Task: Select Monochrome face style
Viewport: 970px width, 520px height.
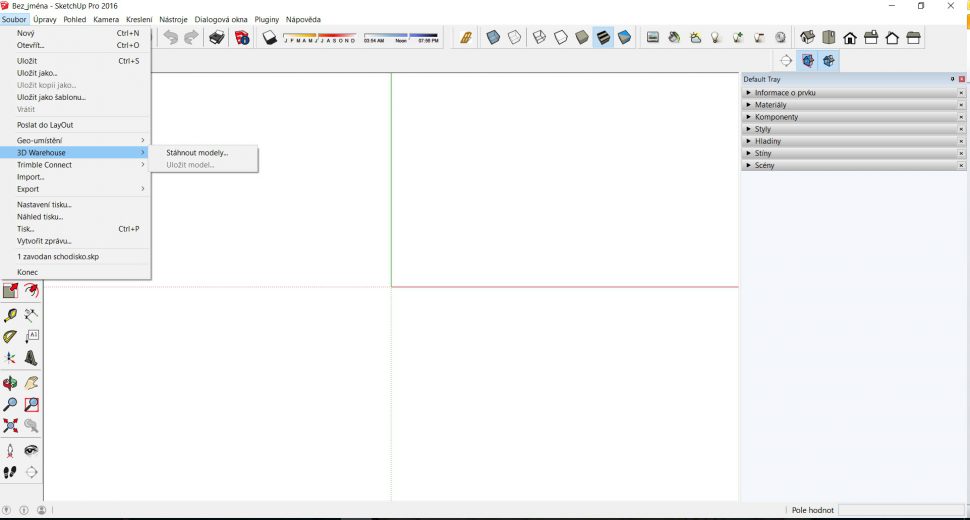Action: [624, 38]
